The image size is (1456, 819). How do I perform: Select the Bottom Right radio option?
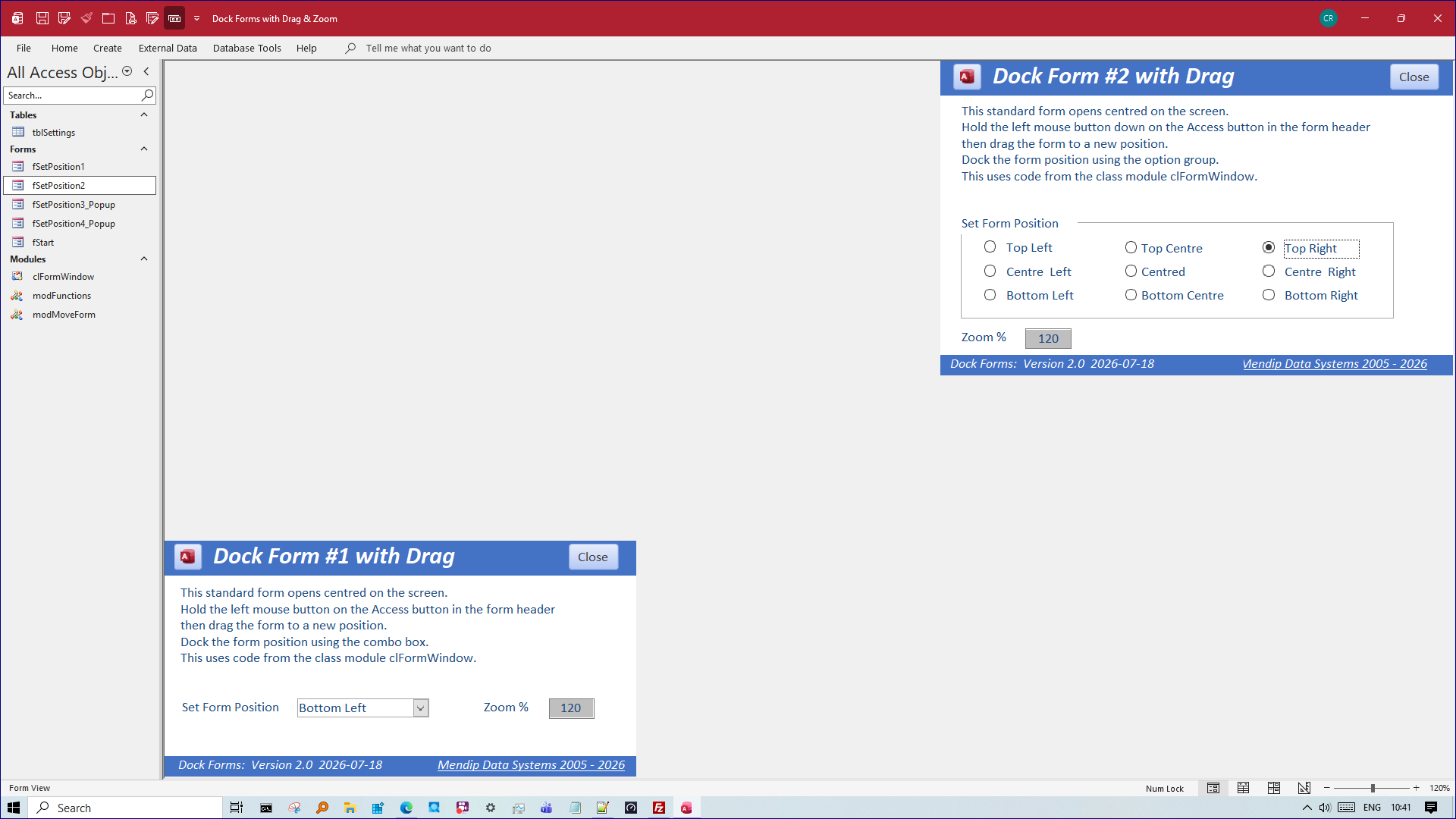tap(1269, 295)
